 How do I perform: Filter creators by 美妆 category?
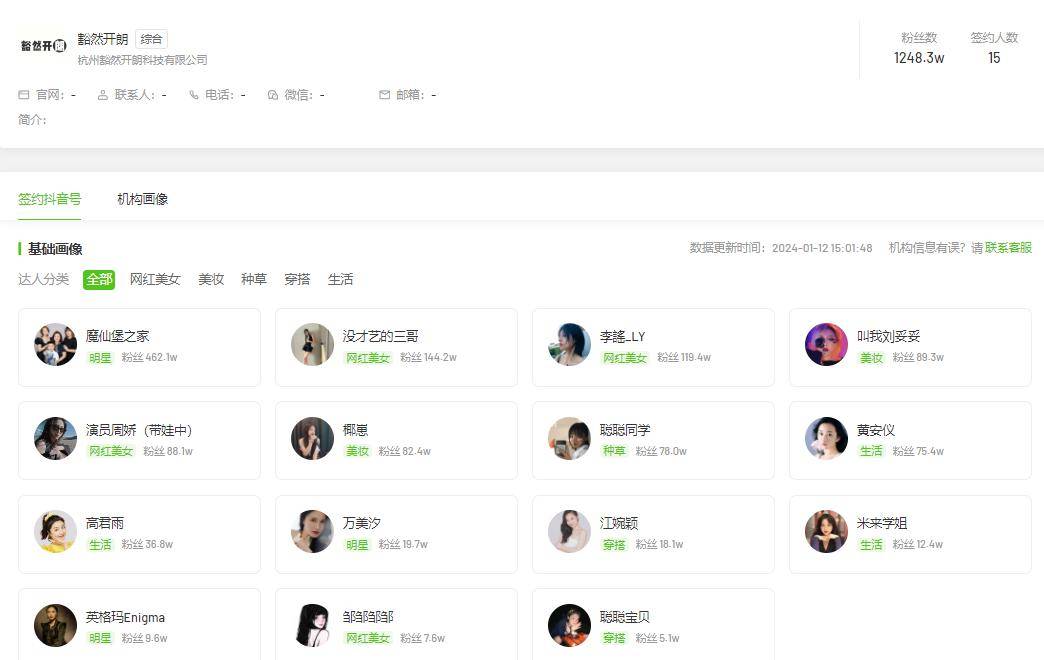(x=211, y=280)
